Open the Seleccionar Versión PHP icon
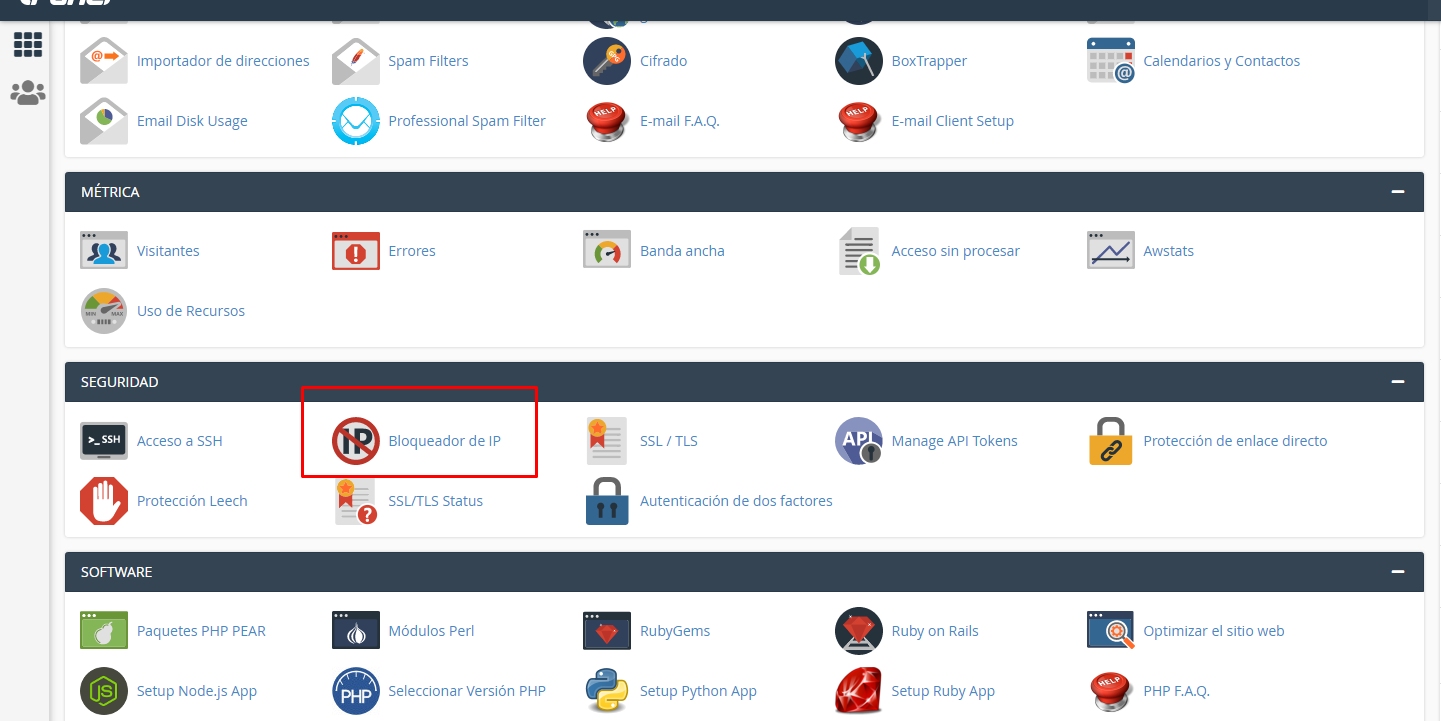1441x721 pixels. click(356, 691)
